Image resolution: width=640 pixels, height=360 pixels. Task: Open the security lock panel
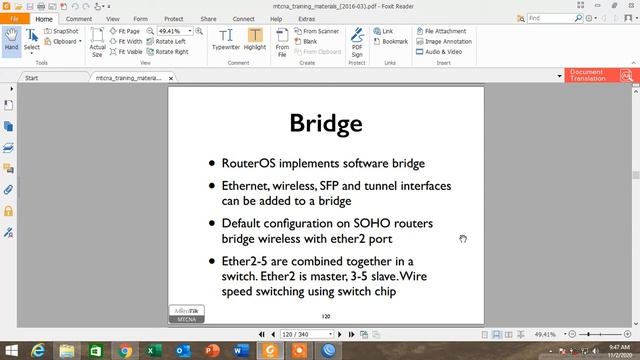pos(8,211)
